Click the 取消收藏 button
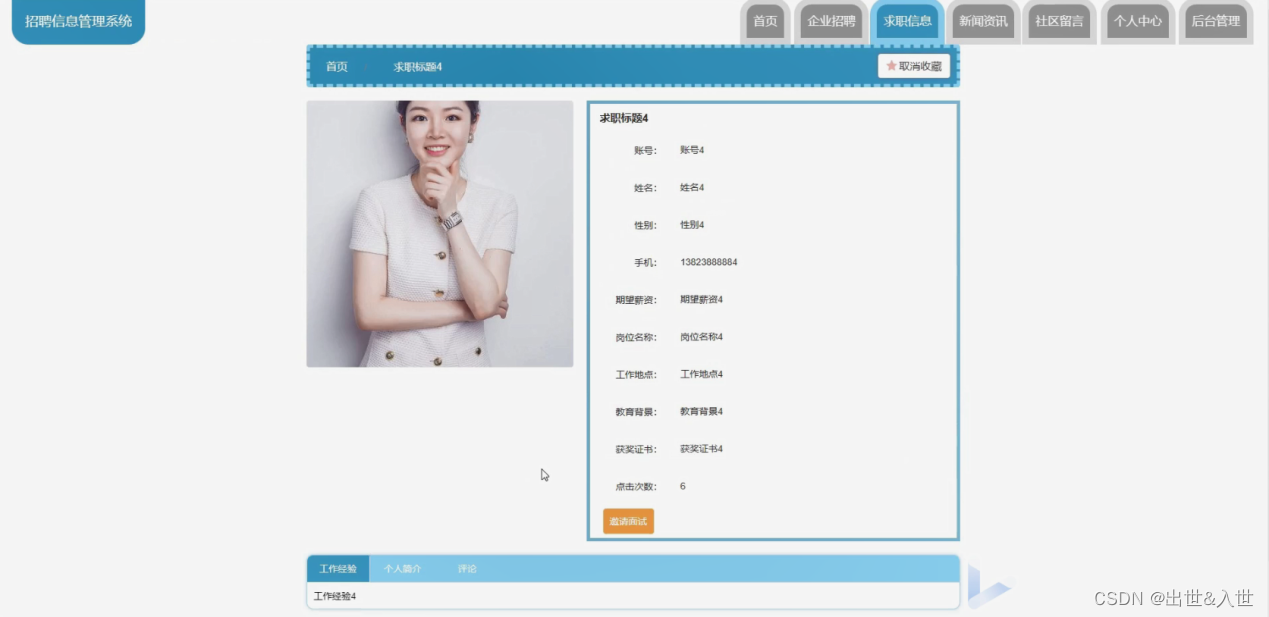This screenshot has width=1269, height=617. pyautogui.click(x=914, y=66)
